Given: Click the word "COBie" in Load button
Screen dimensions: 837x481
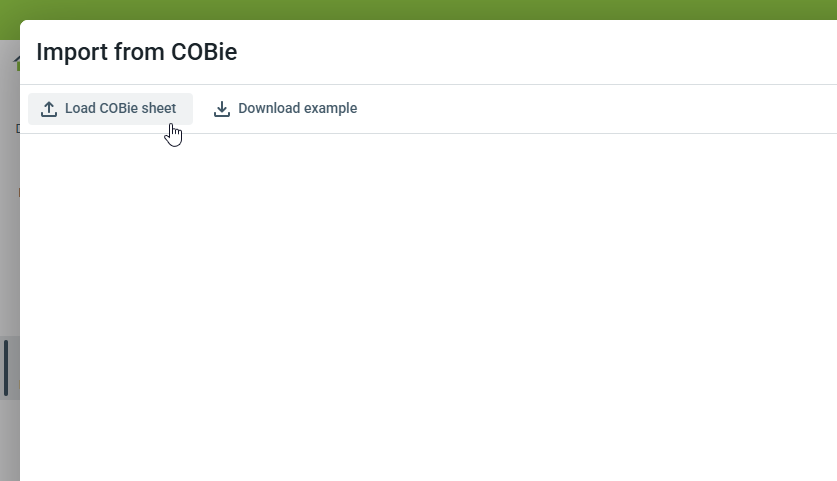Looking at the screenshot, I should coord(121,109).
